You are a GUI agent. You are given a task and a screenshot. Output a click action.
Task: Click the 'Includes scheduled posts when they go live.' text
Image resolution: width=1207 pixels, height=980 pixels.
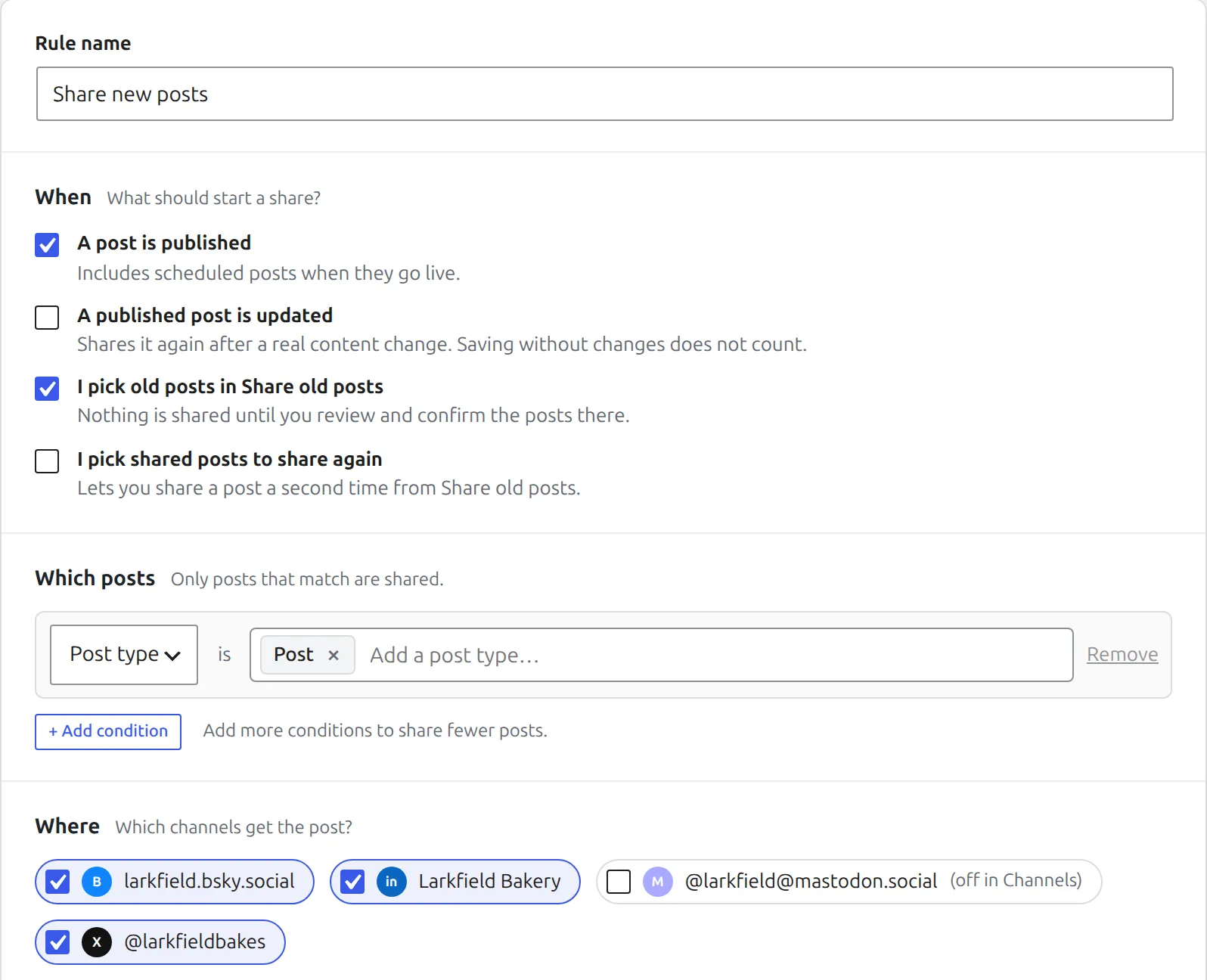(x=268, y=273)
